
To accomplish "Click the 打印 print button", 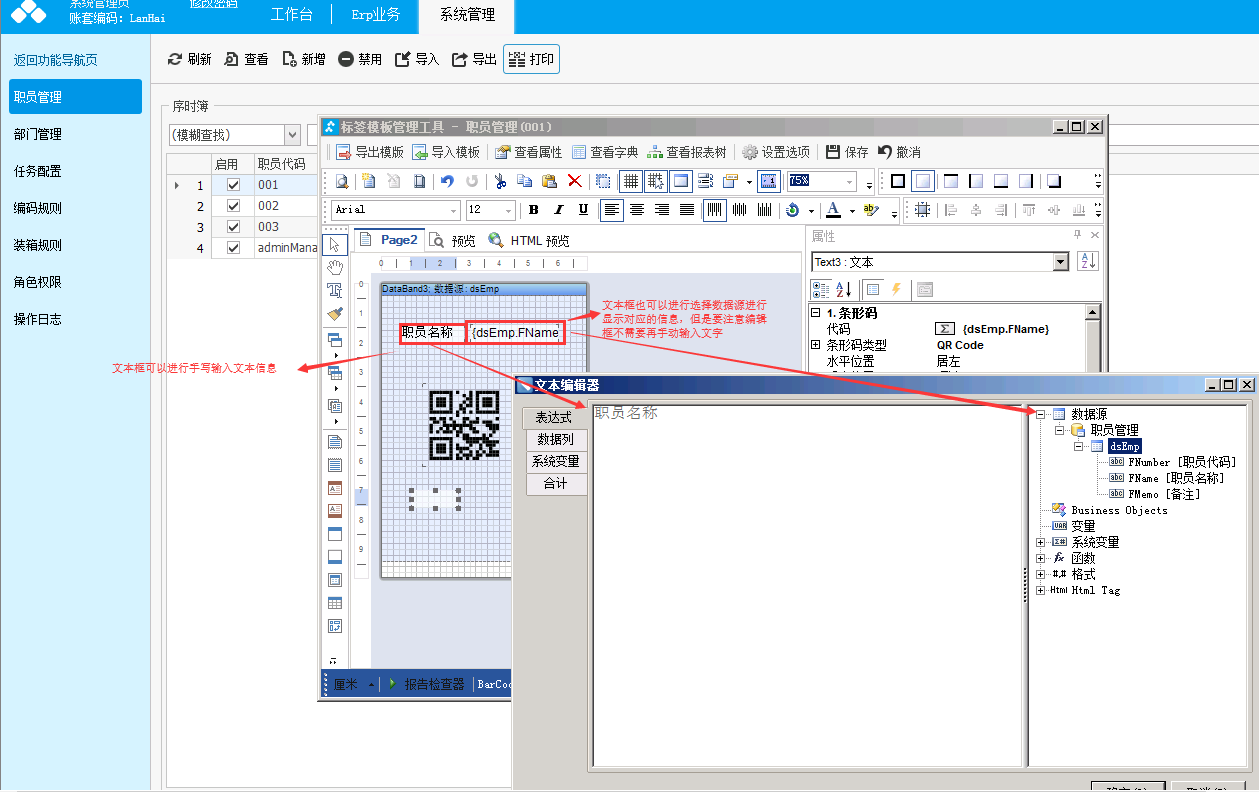I will pos(531,60).
